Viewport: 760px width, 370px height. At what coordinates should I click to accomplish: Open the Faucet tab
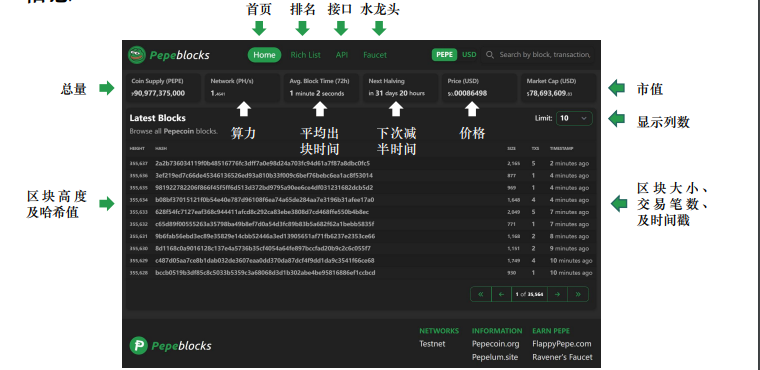point(375,55)
